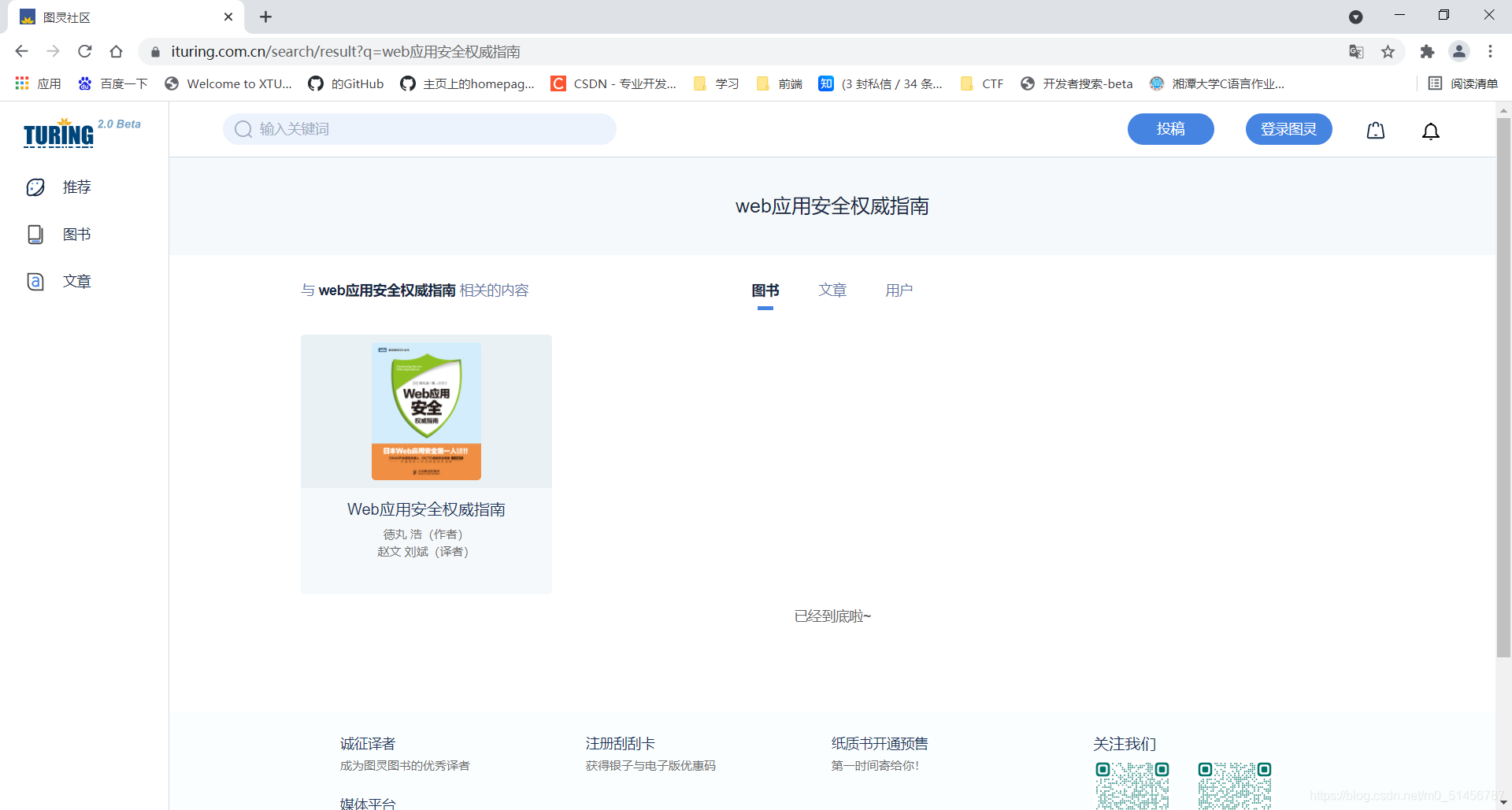
Task: Switch to the 文章 results tab
Action: pyautogui.click(x=832, y=290)
